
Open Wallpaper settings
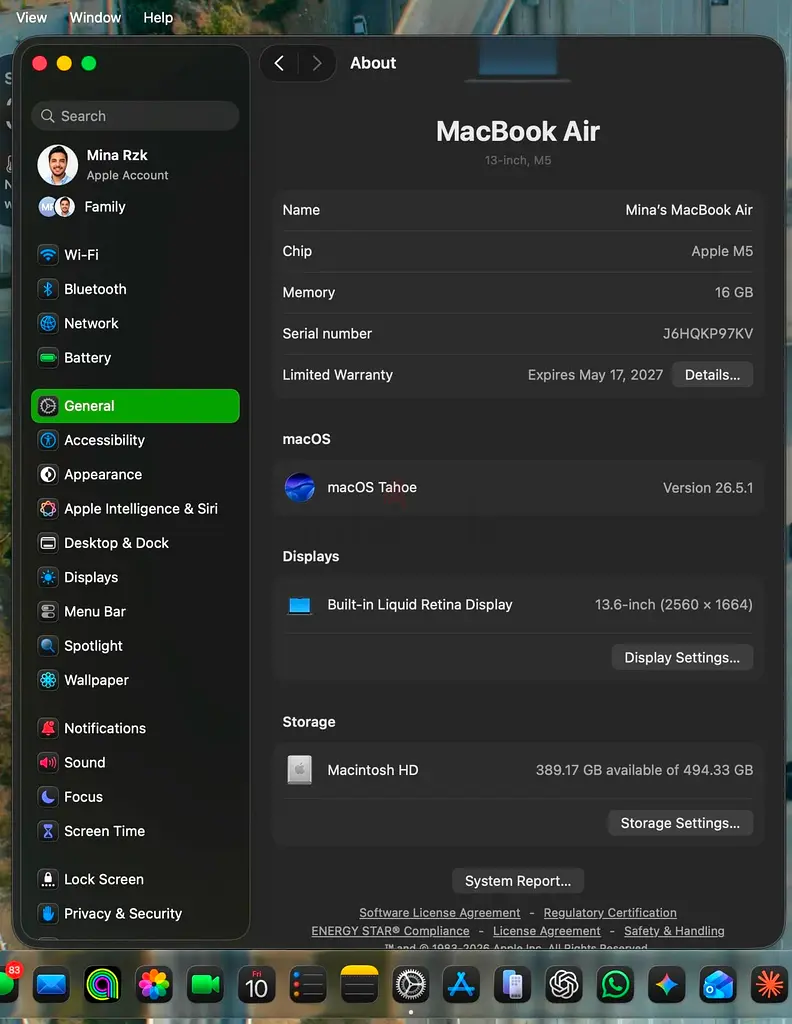(135, 680)
